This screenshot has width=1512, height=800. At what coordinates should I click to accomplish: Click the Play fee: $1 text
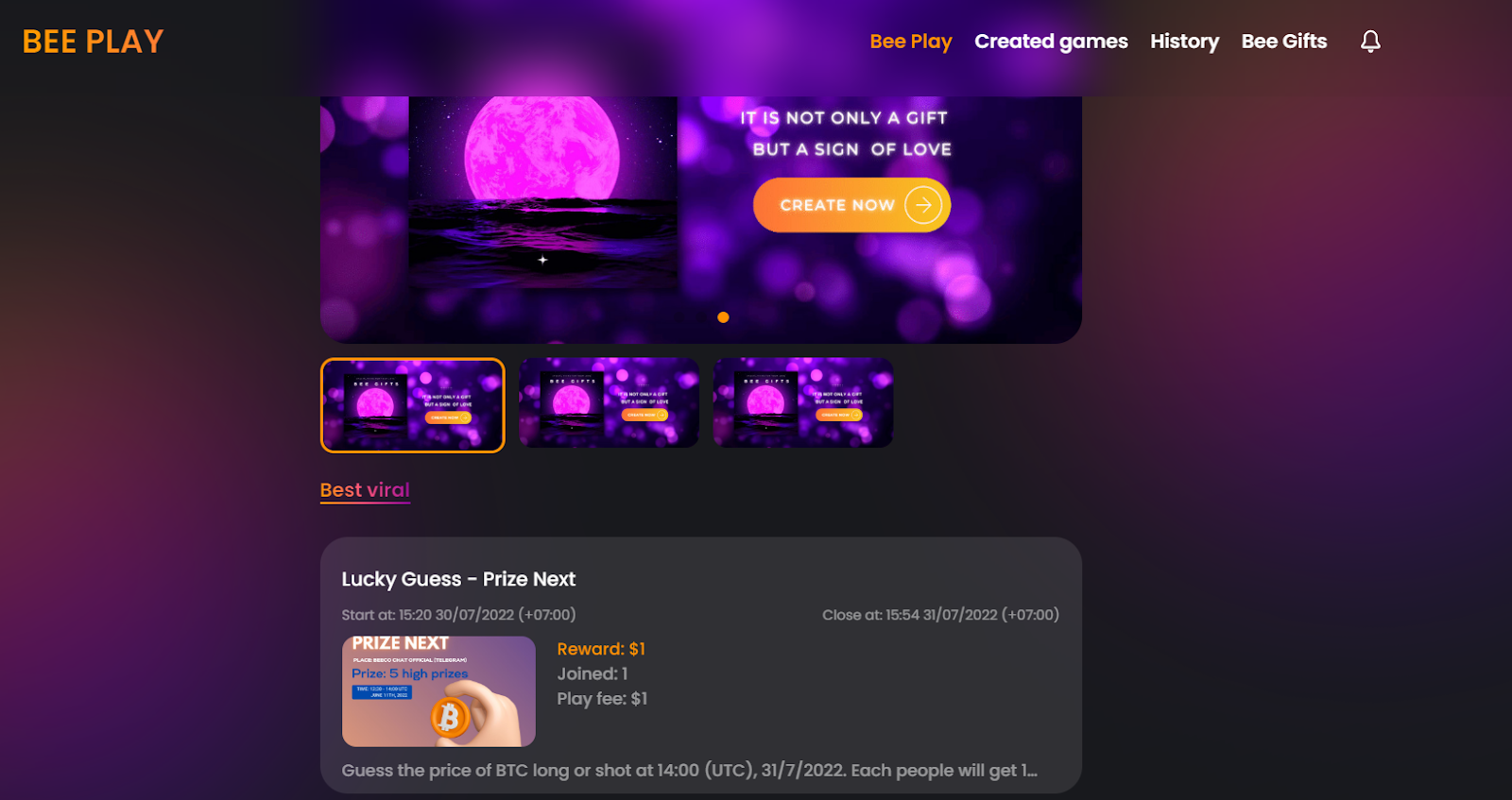(x=602, y=699)
